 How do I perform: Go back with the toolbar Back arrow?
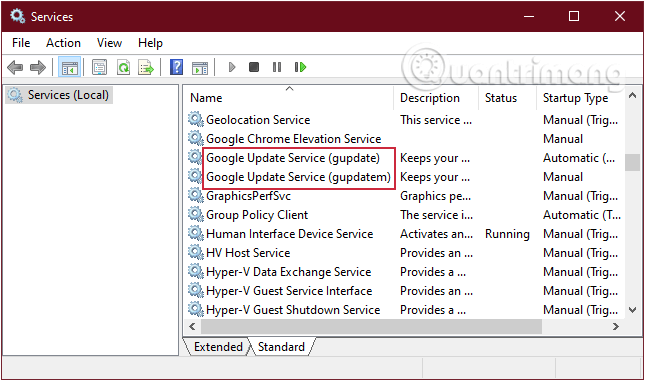15,67
